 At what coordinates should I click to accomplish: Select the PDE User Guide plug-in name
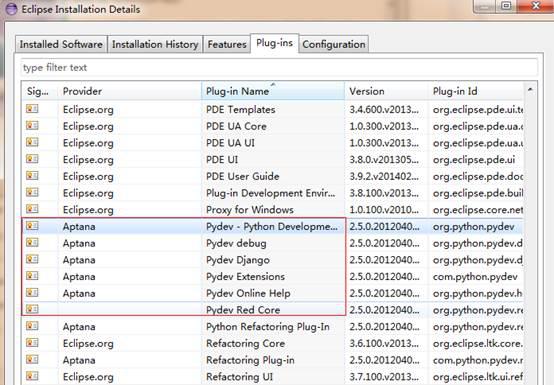coord(243,176)
